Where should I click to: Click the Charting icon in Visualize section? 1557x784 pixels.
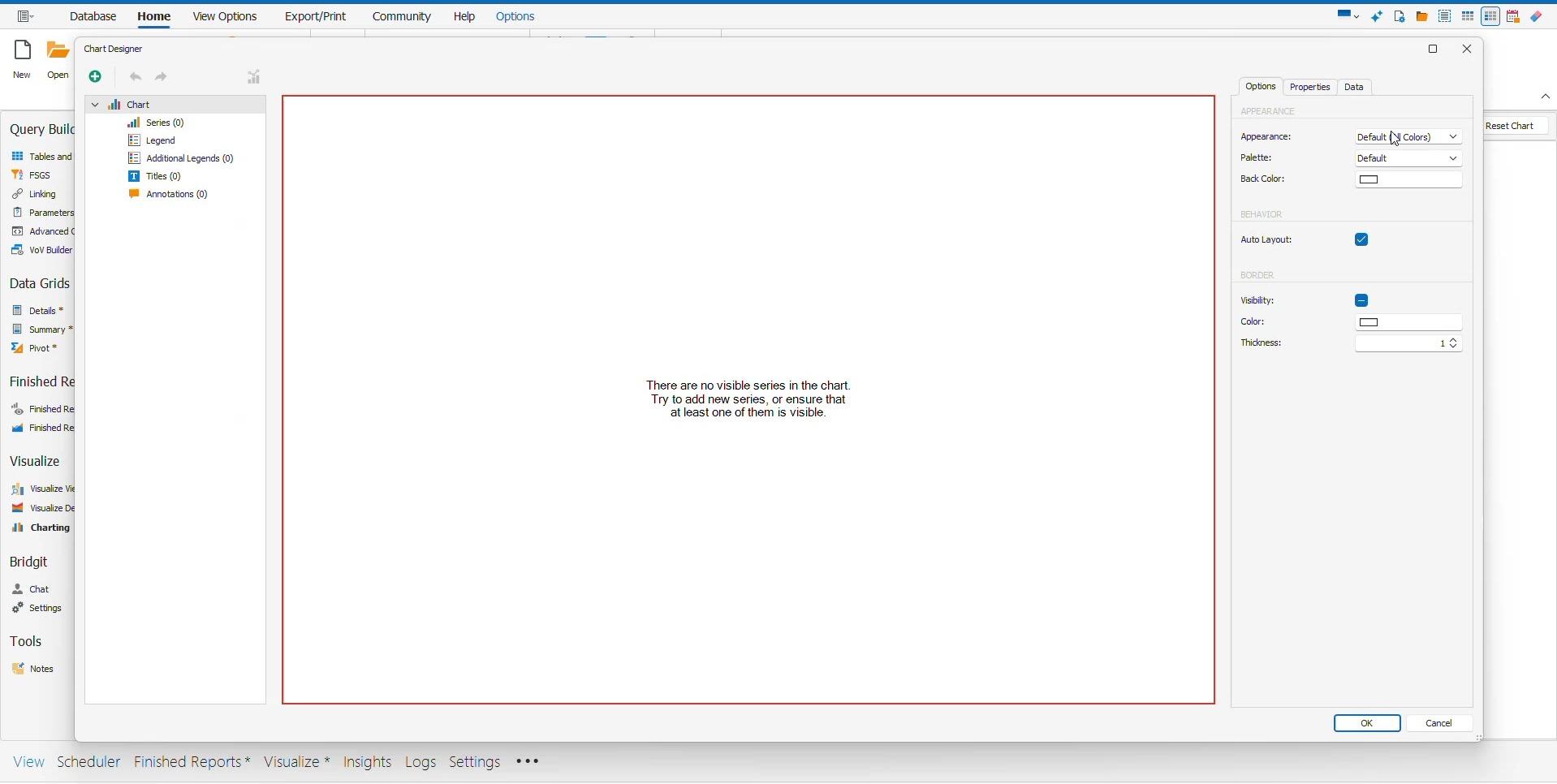tap(18, 528)
